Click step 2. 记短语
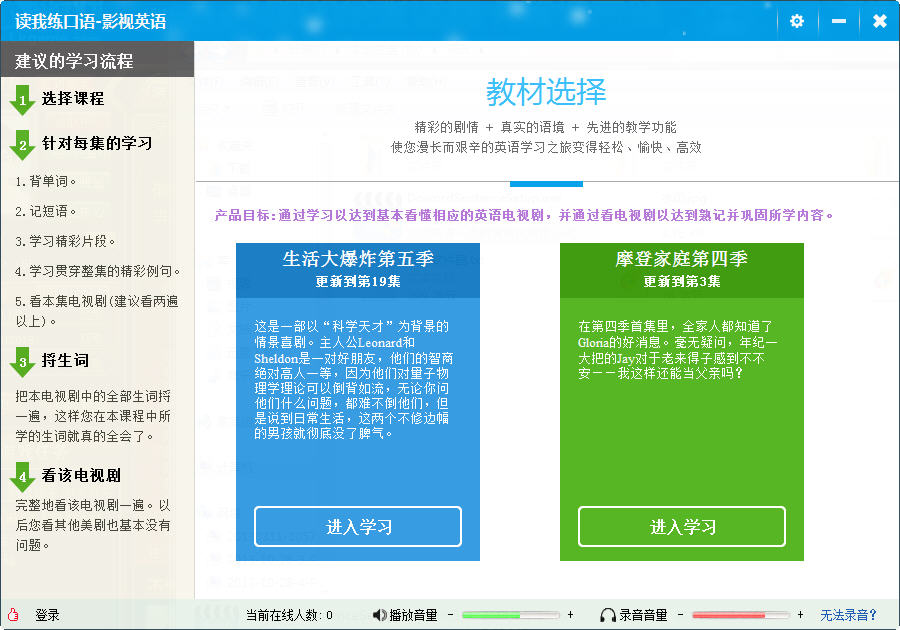This screenshot has width=900, height=630. coord(45,211)
